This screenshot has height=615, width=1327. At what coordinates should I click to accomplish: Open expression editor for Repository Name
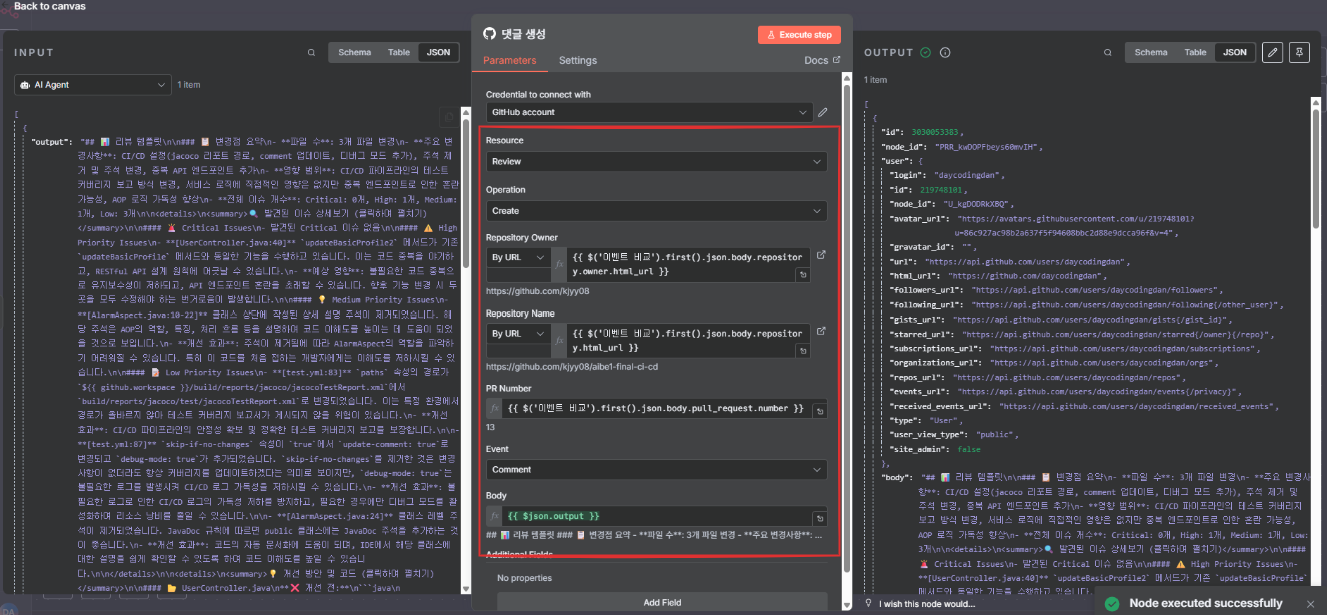click(x=805, y=352)
